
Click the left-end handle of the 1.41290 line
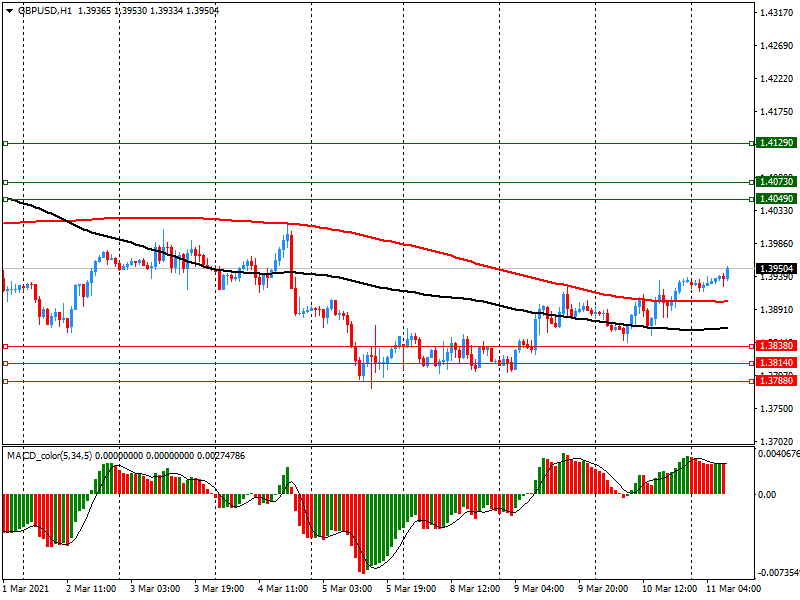click(6, 143)
